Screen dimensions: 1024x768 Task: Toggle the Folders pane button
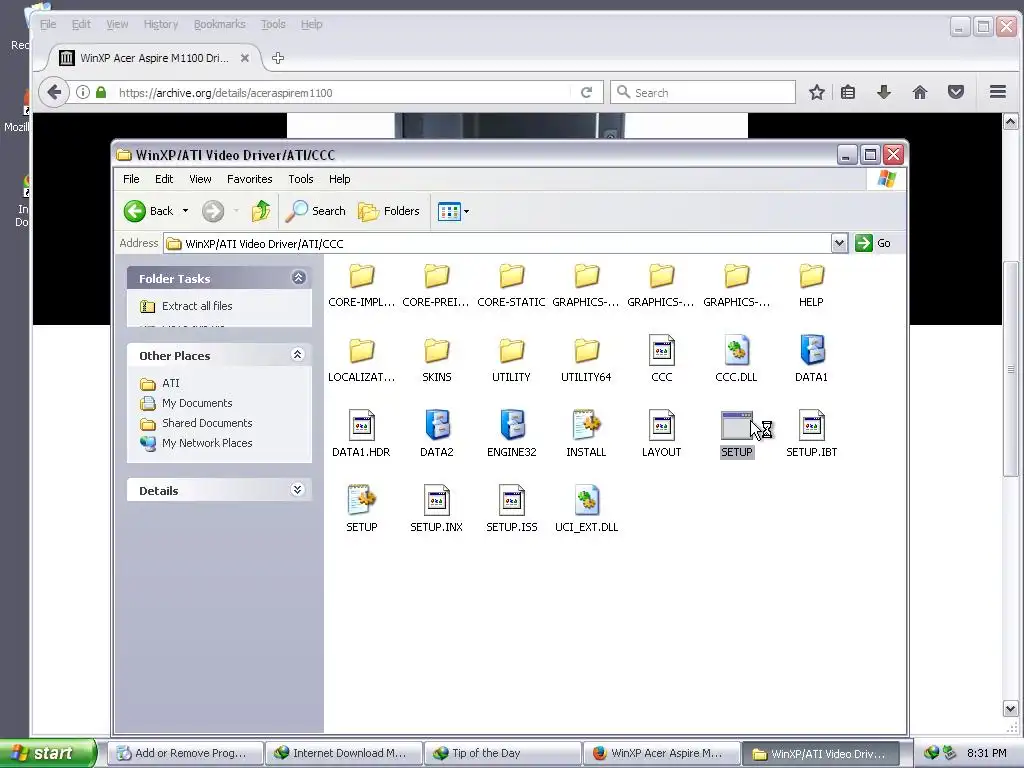click(x=389, y=211)
